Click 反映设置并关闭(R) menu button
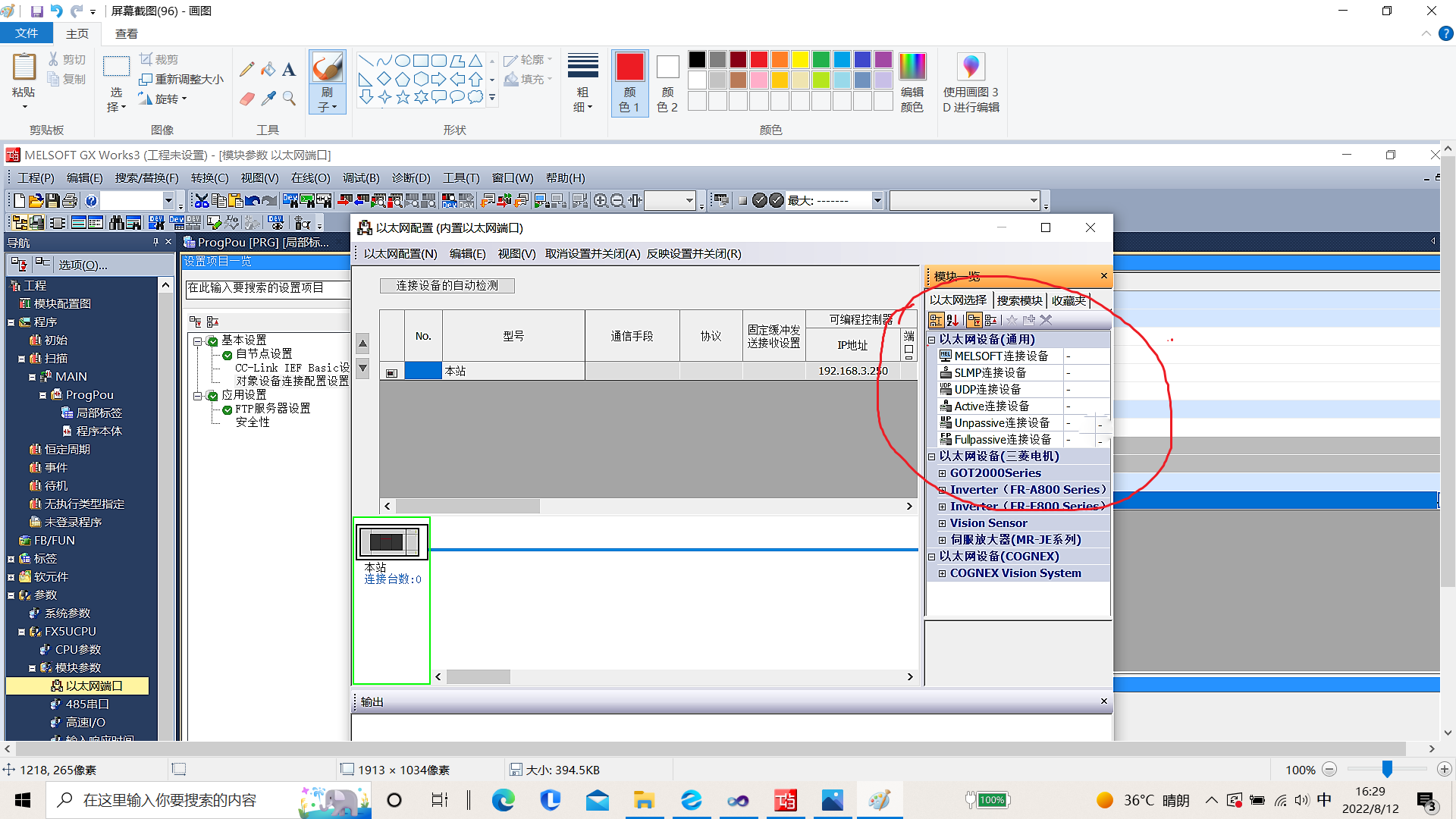 coord(694,254)
